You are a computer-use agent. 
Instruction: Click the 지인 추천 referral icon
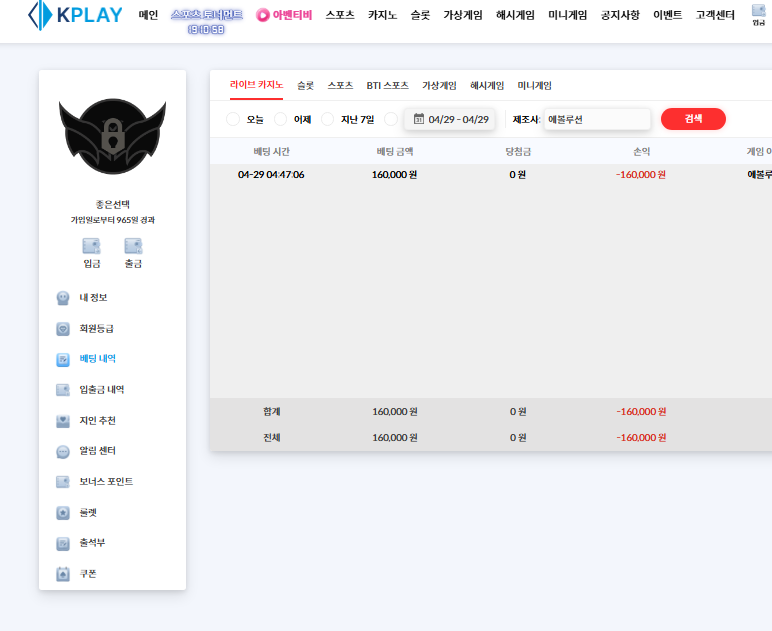pos(63,421)
